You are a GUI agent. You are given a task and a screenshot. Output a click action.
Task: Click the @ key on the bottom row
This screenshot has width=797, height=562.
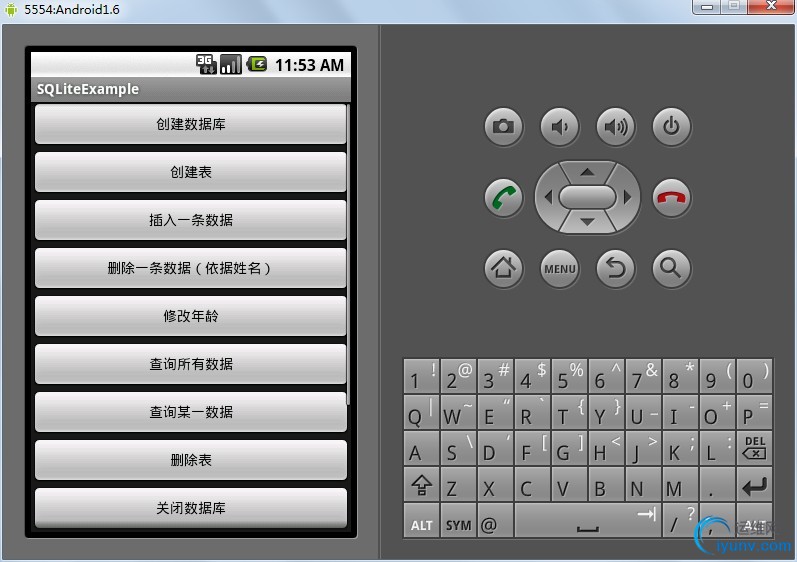coord(495,521)
